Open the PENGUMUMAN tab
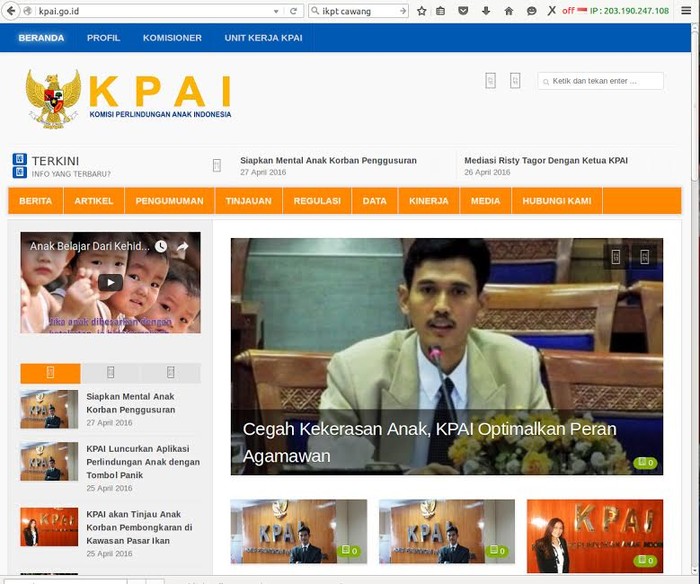700x584 pixels. click(x=169, y=201)
